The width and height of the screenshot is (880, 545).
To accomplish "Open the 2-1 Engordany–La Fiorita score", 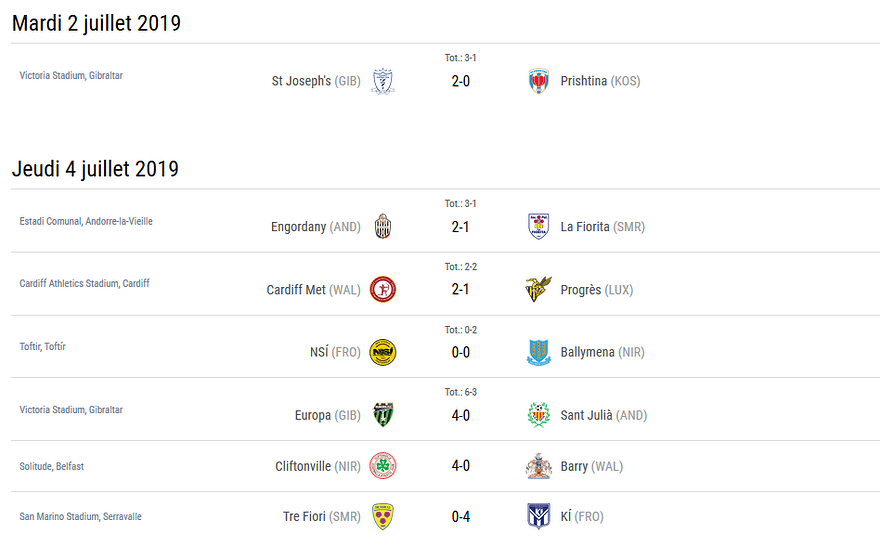I will [x=460, y=227].
